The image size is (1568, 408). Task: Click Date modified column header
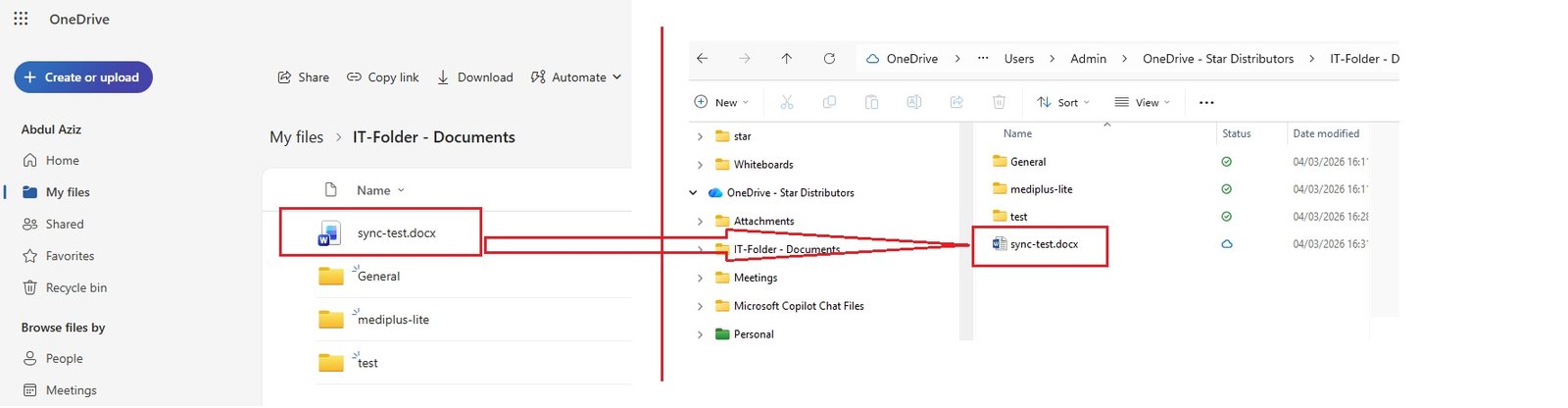(1326, 133)
